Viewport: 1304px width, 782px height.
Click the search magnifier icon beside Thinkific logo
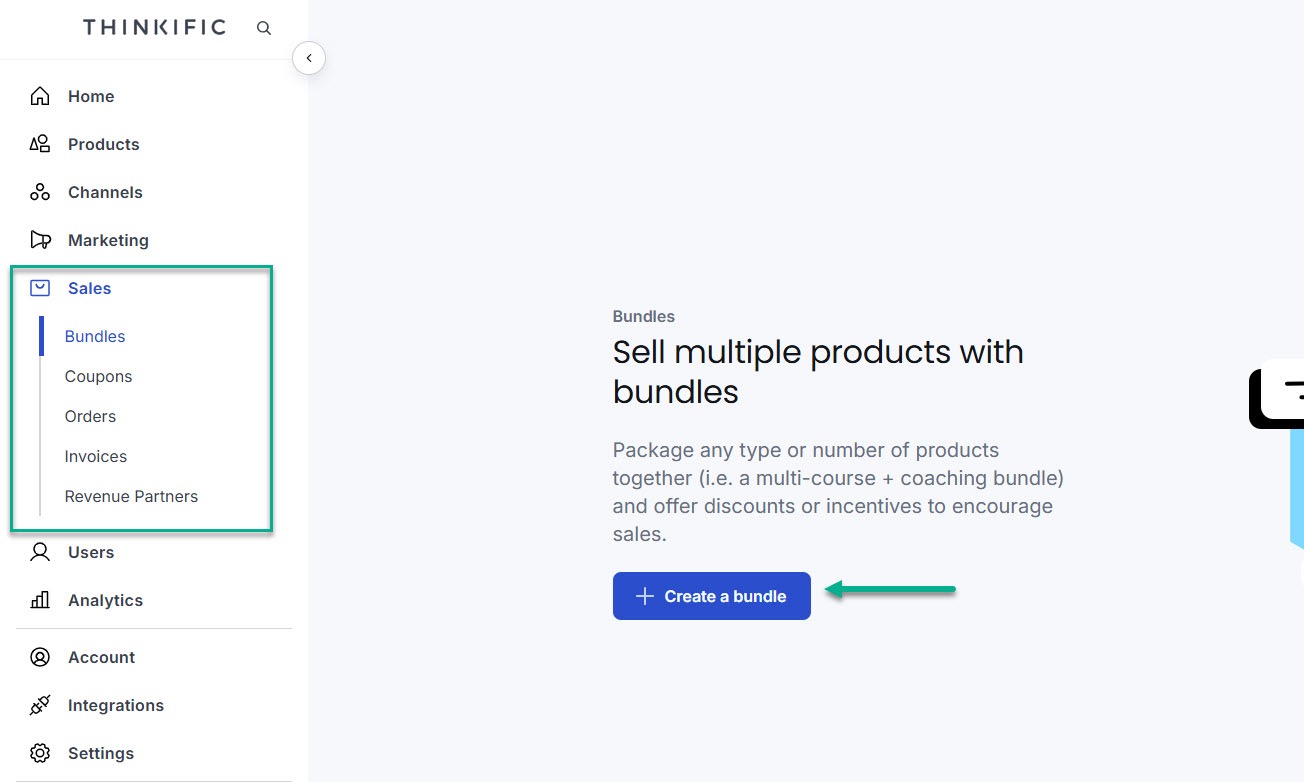[x=264, y=28]
